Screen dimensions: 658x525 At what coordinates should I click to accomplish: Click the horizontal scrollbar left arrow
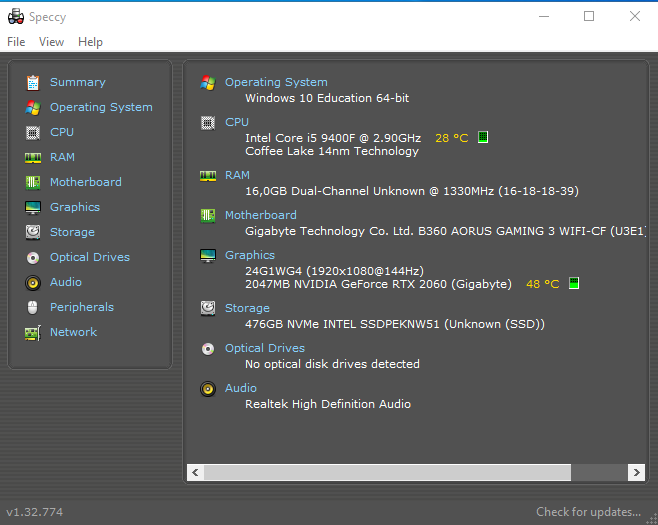click(x=196, y=473)
